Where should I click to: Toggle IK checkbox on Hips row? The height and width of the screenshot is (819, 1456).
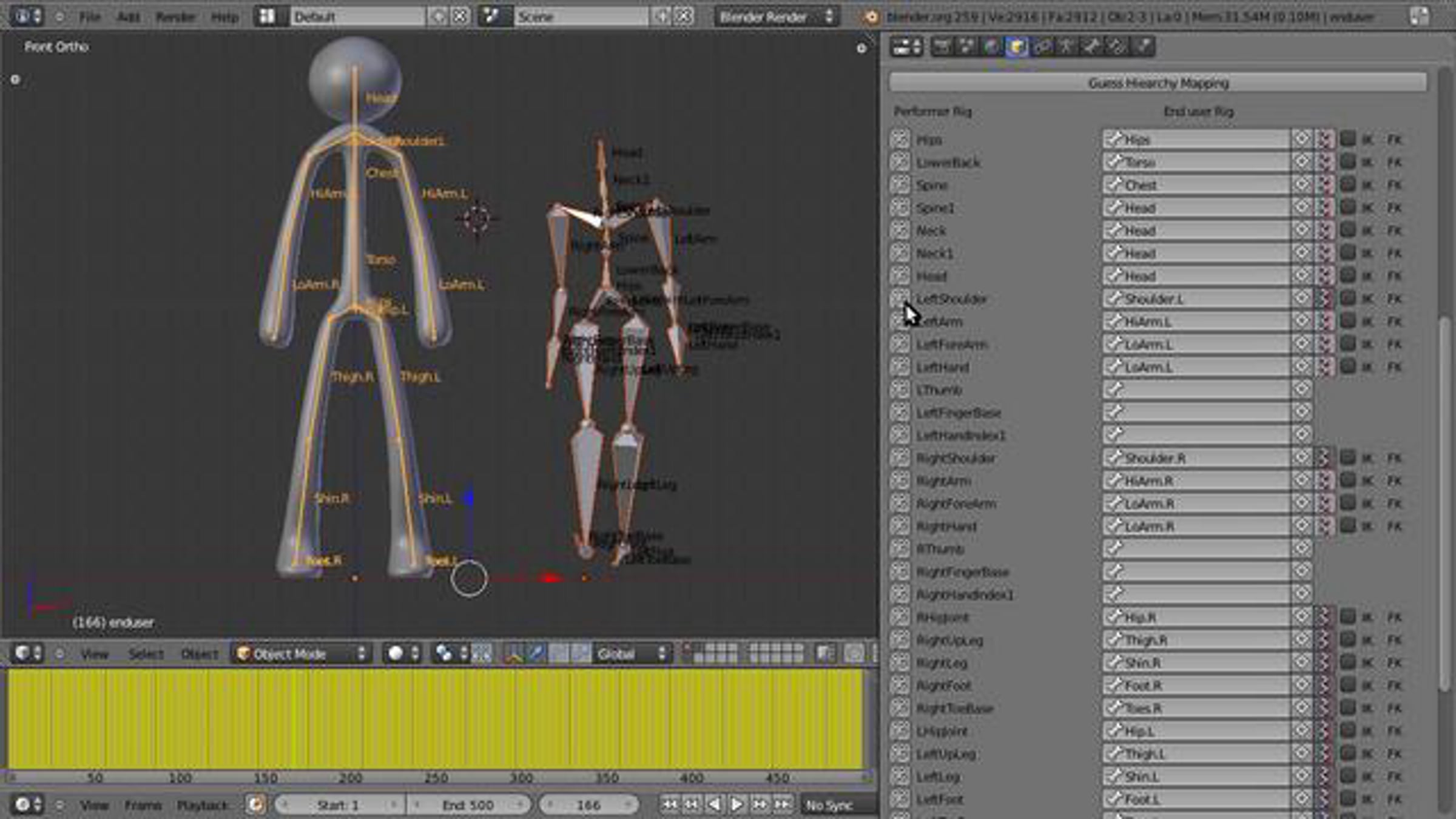(1347, 139)
